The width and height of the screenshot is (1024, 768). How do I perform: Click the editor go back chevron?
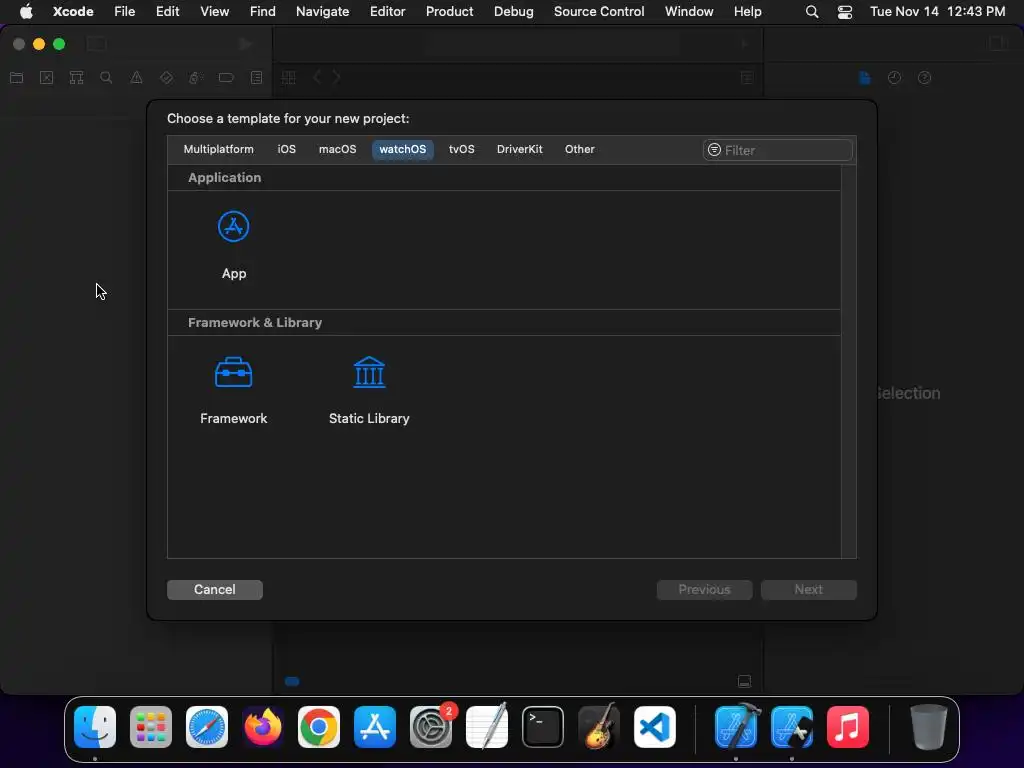pos(317,78)
